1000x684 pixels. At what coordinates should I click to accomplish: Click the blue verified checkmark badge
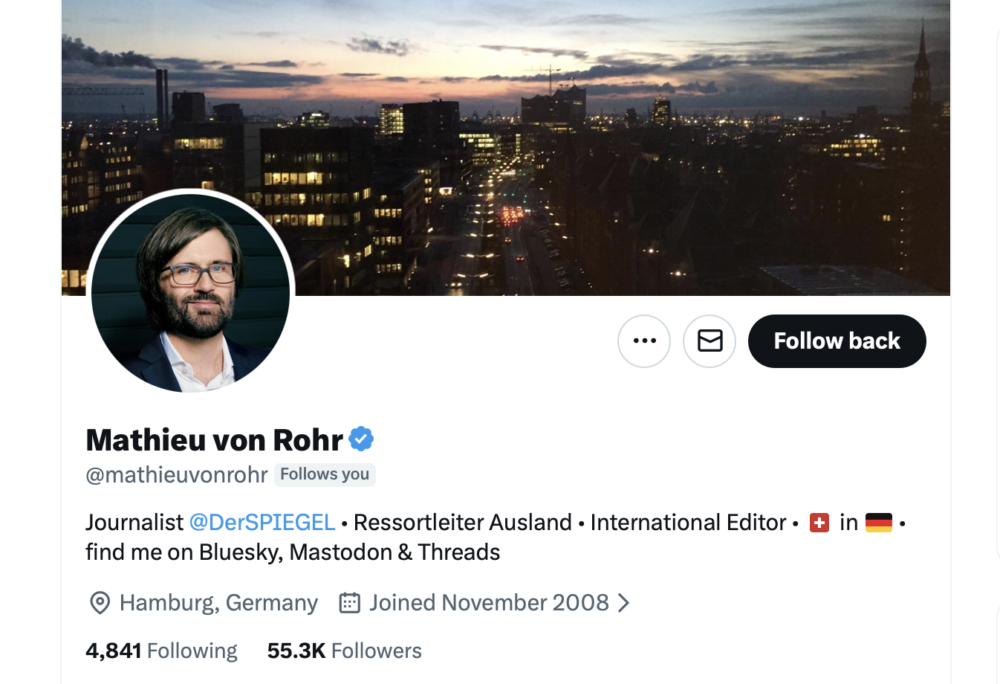click(361, 439)
